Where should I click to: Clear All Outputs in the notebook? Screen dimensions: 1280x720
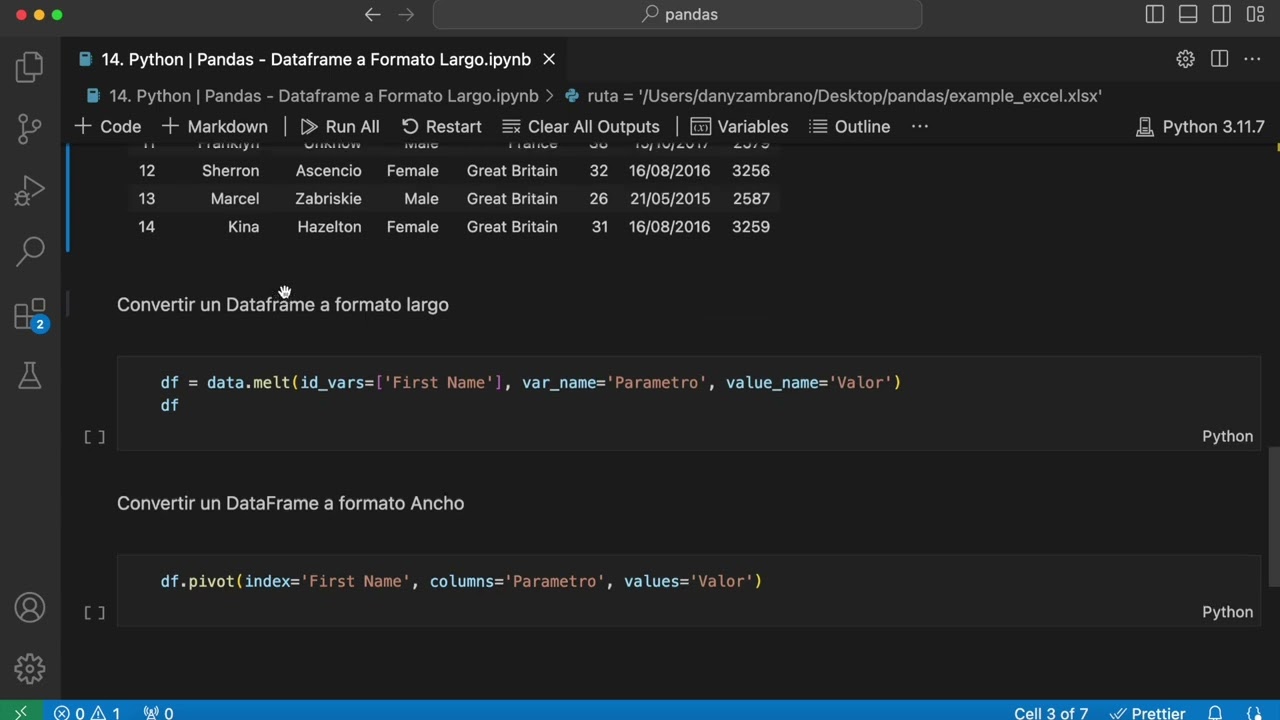[581, 126]
